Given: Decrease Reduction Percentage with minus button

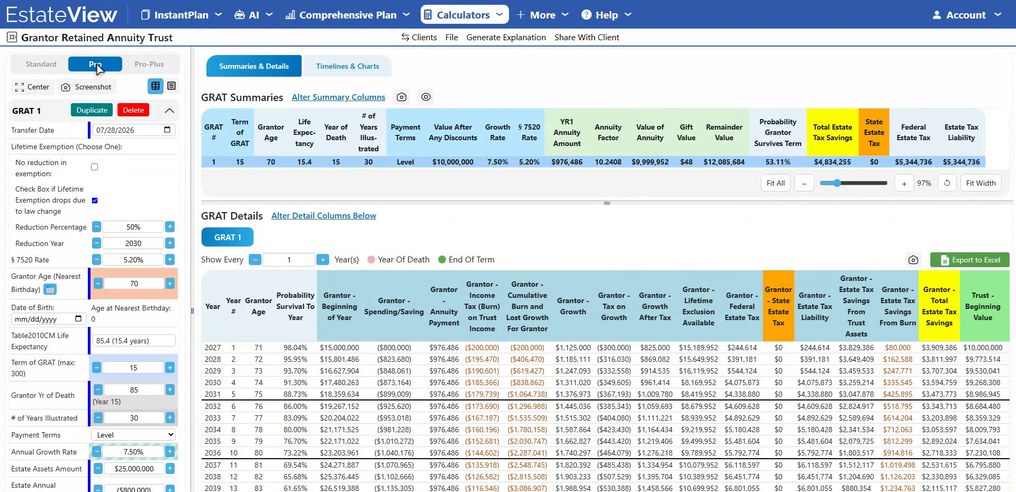Looking at the screenshot, I should pos(96,227).
